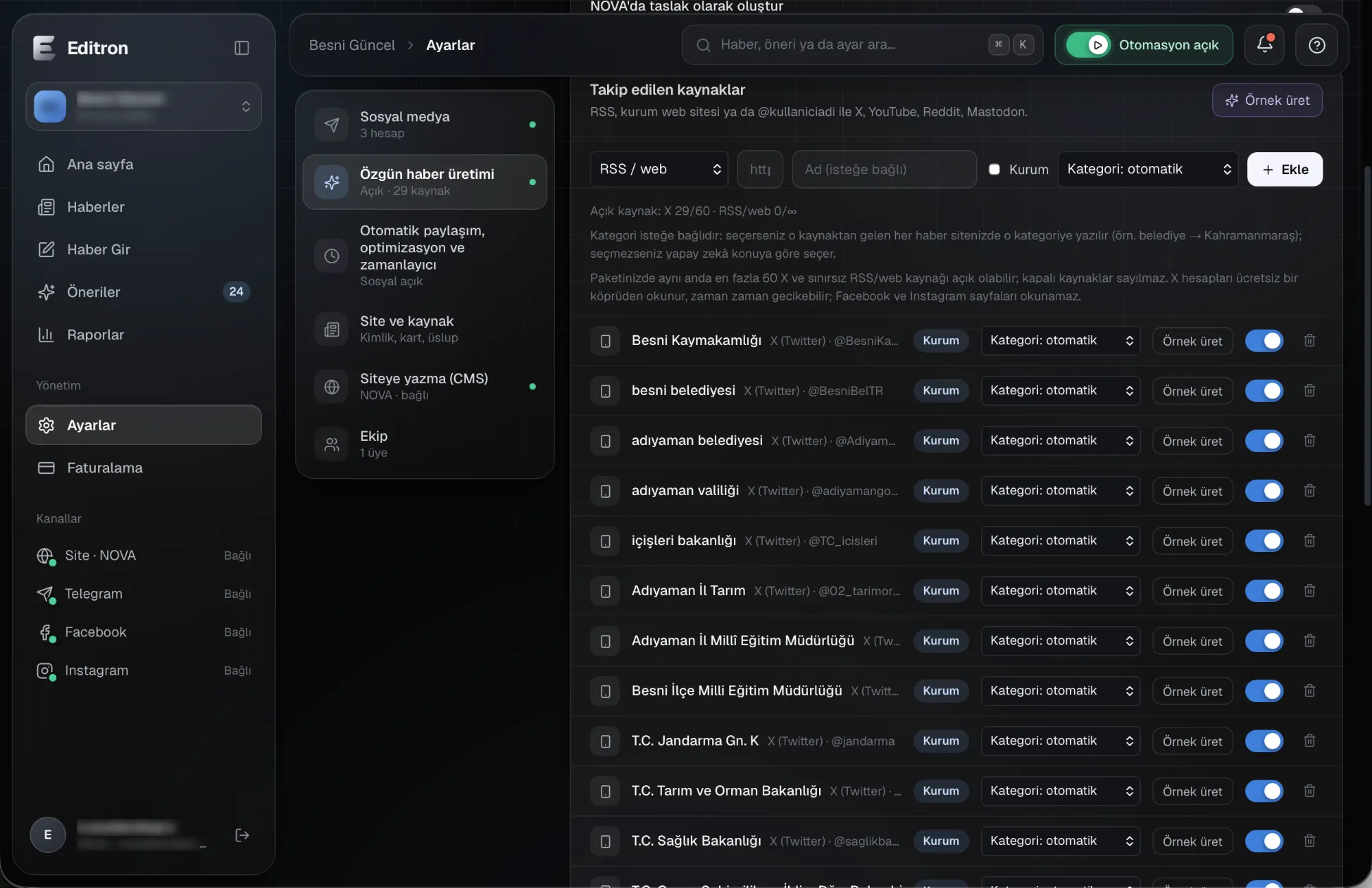The image size is (1372, 888).
Task: Delete the T.C. Jandarma Gn. K source
Action: pyautogui.click(x=1309, y=741)
